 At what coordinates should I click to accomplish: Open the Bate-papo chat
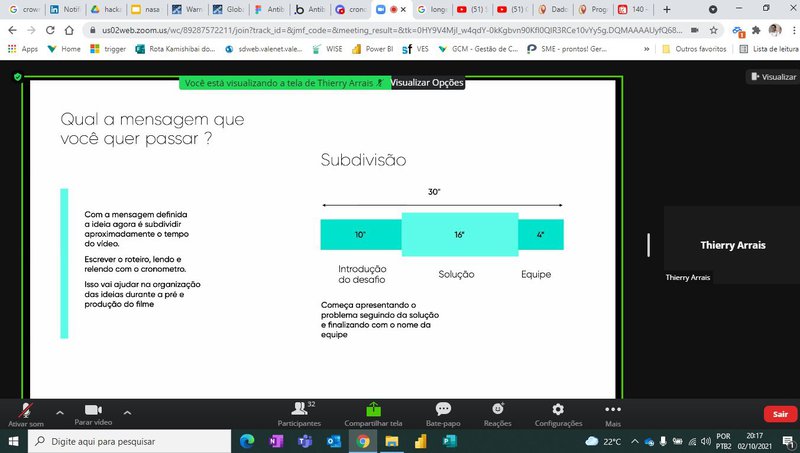tap(443, 414)
